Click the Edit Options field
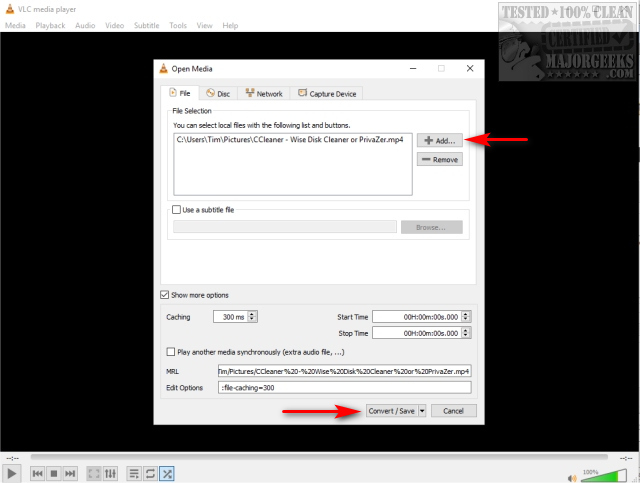The height and width of the screenshot is (483, 640). [344, 387]
